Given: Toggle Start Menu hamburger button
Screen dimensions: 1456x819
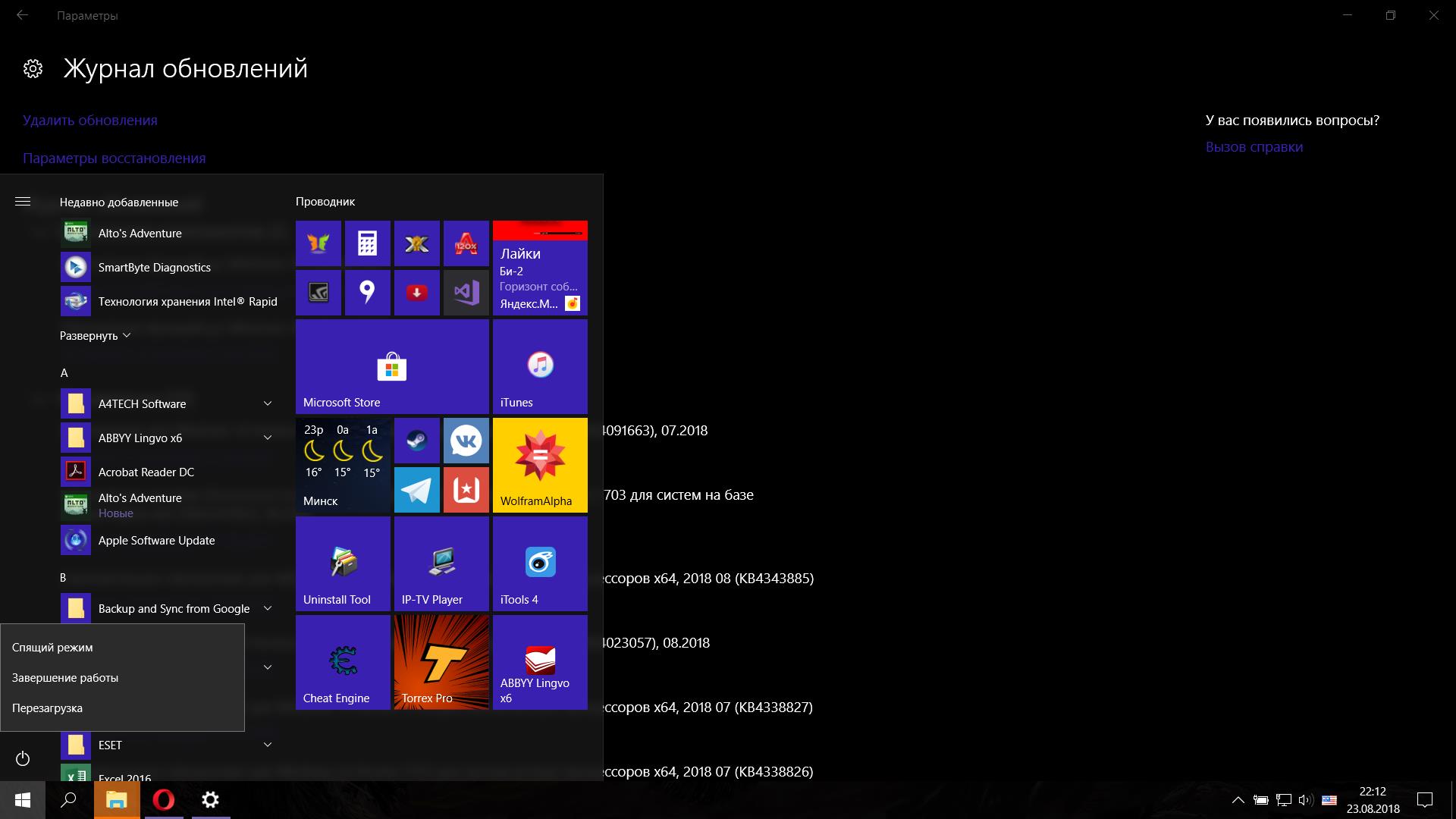Looking at the screenshot, I should (22, 201).
